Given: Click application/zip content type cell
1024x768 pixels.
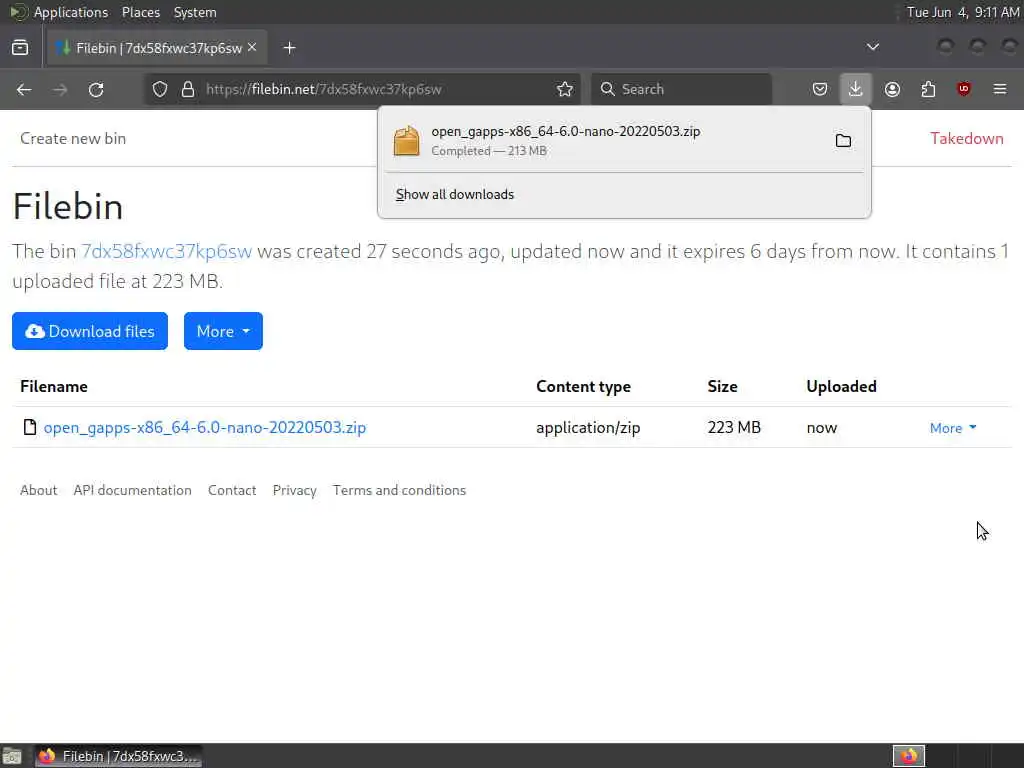Looking at the screenshot, I should [x=588, y=428].
